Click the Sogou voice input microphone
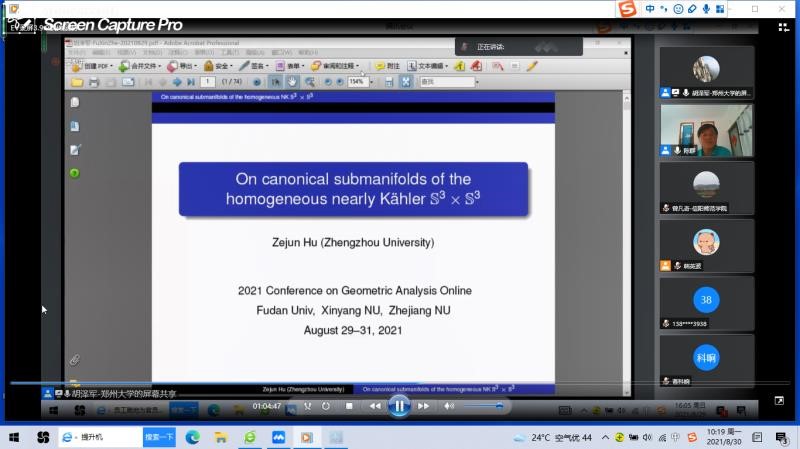The width and height of the screenshot is (800, 449). click(x=706, y=9)
